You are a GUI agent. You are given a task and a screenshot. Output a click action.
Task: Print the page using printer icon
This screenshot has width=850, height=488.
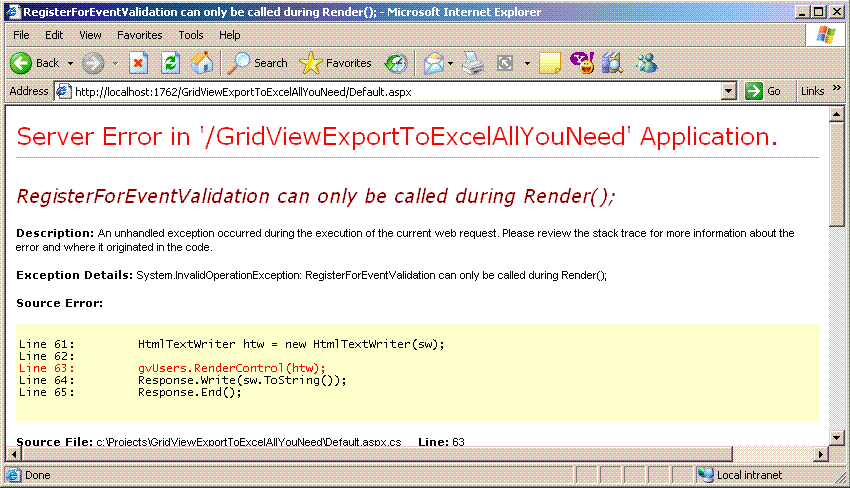pos(474,63)
